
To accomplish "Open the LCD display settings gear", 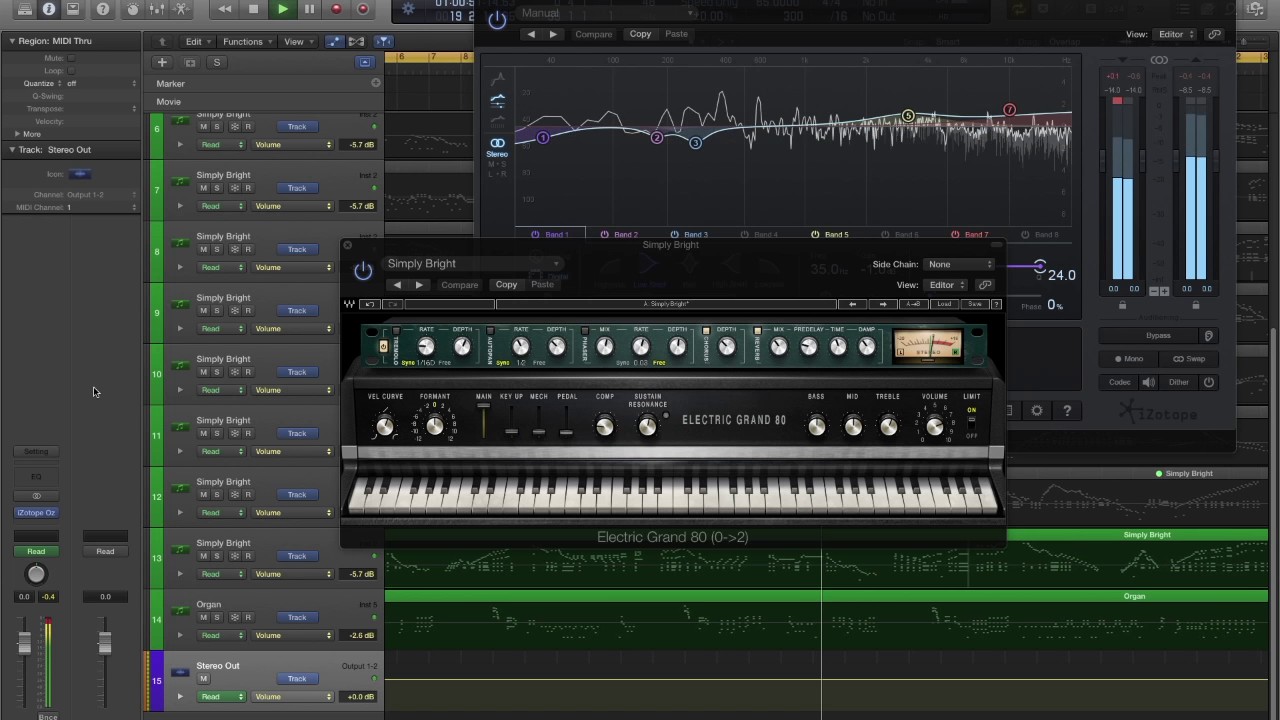I will 407,9.
